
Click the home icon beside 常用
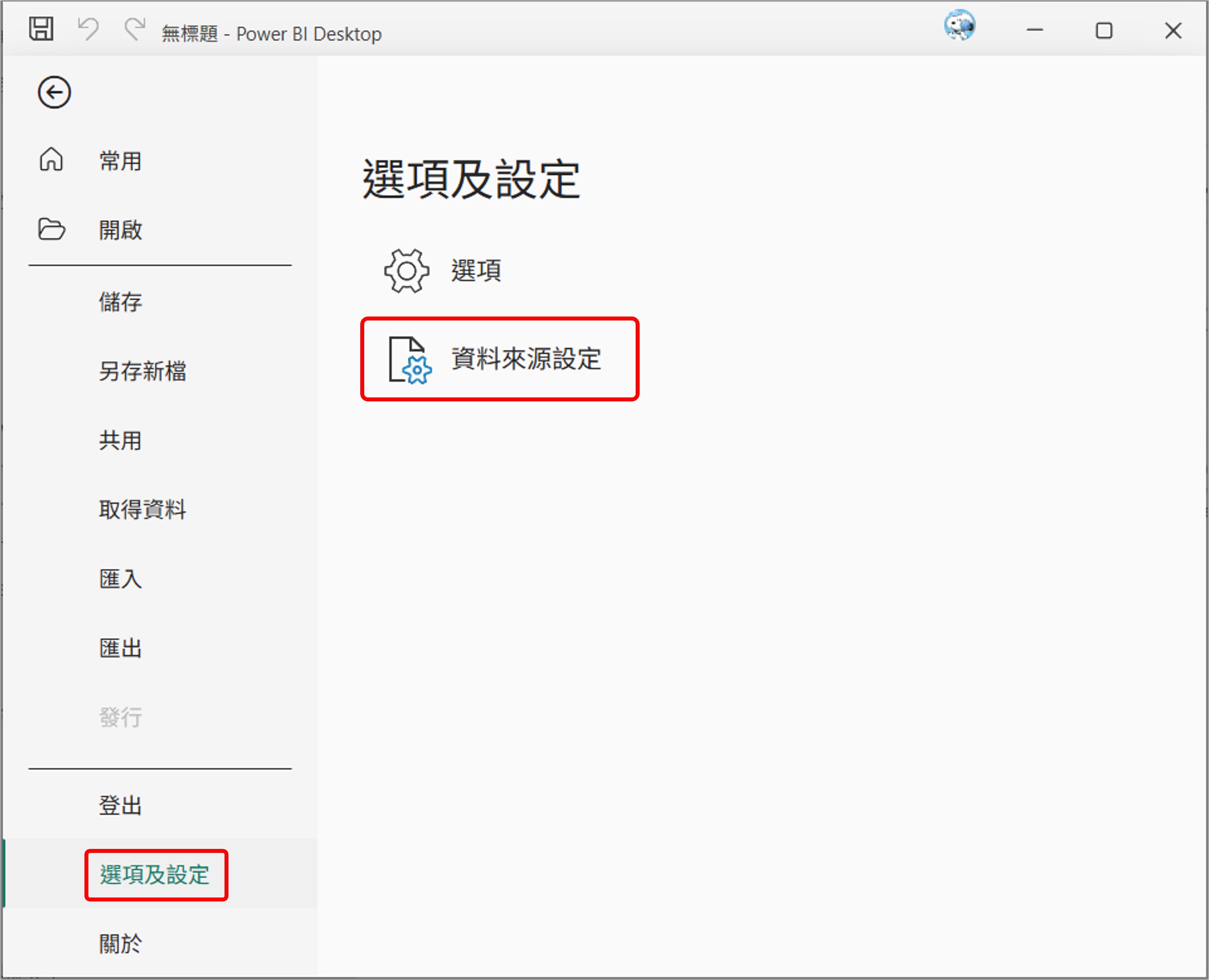coord(51,159)
